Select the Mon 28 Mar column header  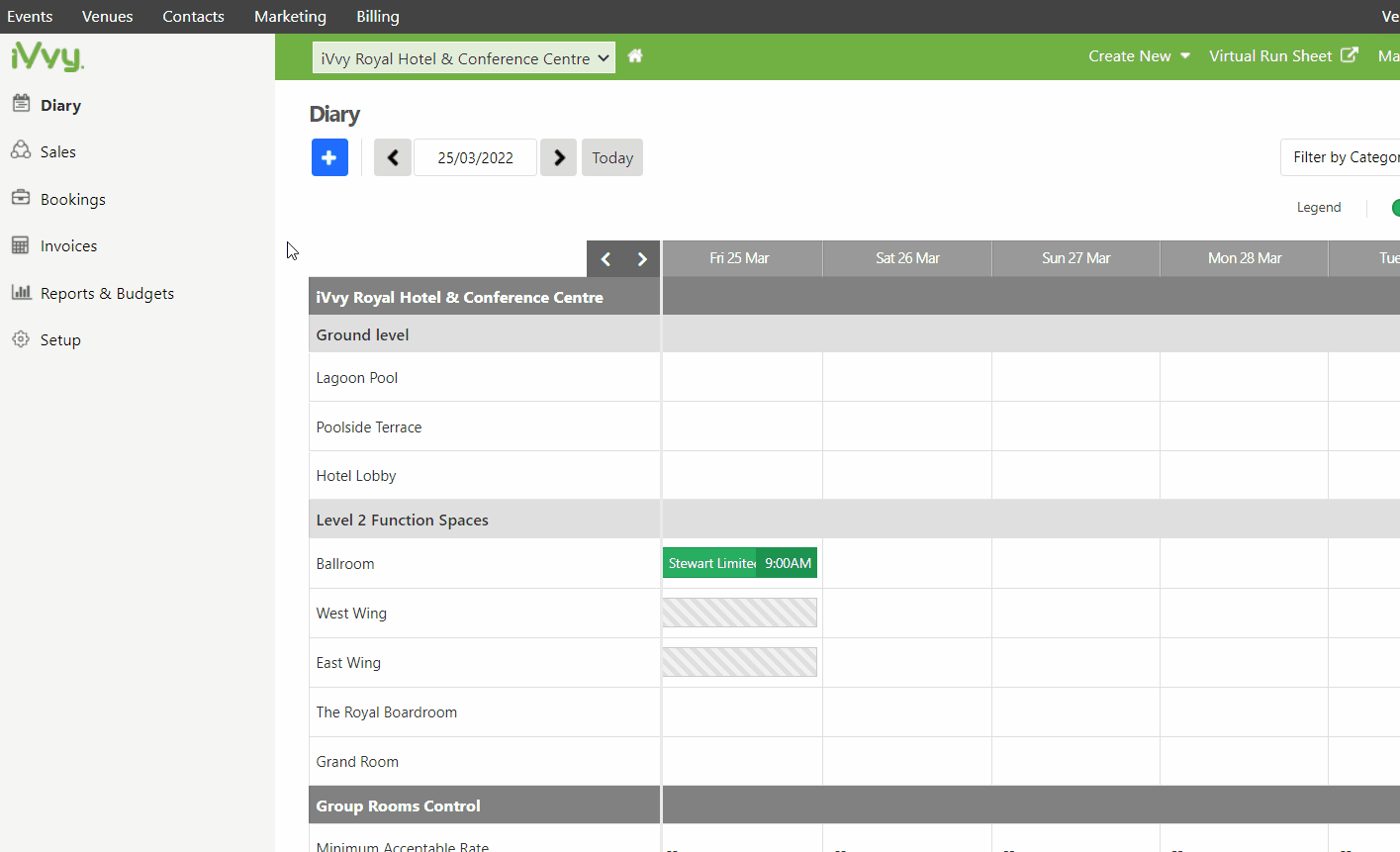1244,258
